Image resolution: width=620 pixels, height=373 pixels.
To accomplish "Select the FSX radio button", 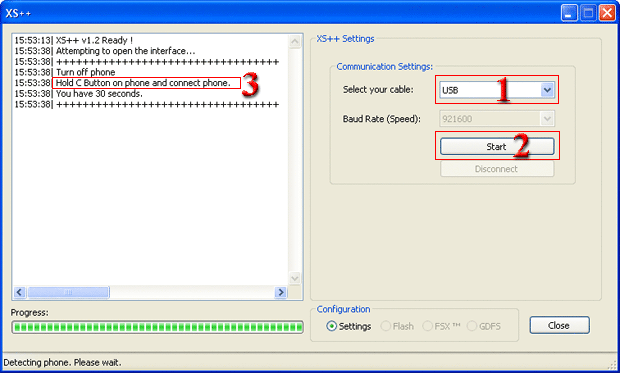I will 427,326.
